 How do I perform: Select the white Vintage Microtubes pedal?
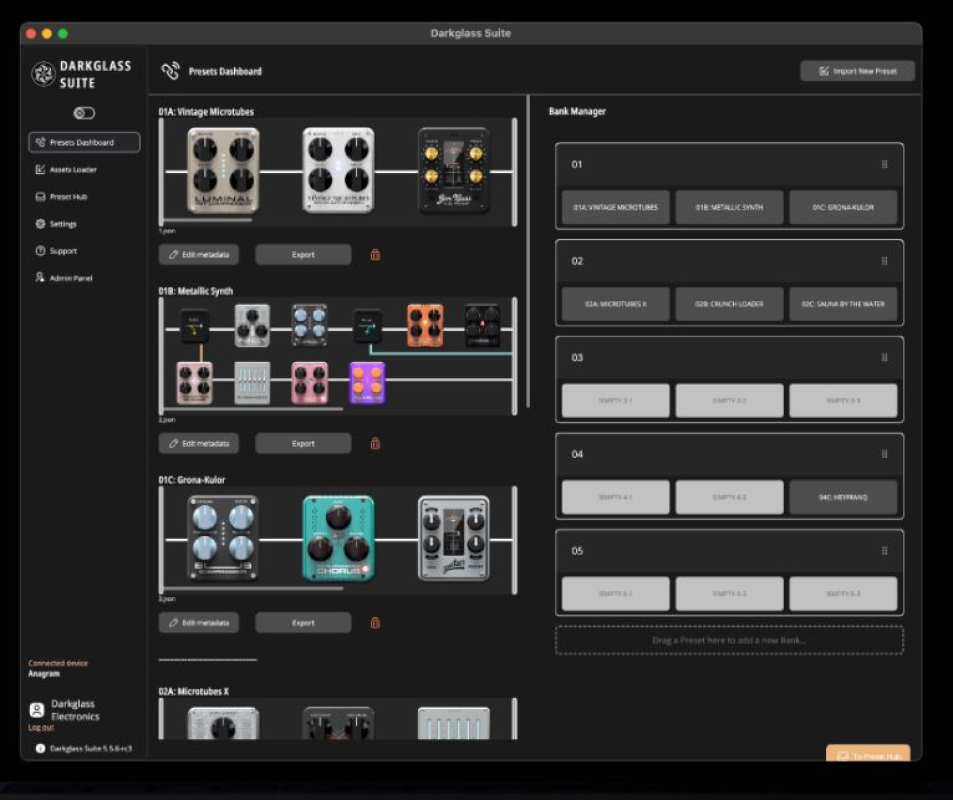pyautogui.click(x=339, y=171)
